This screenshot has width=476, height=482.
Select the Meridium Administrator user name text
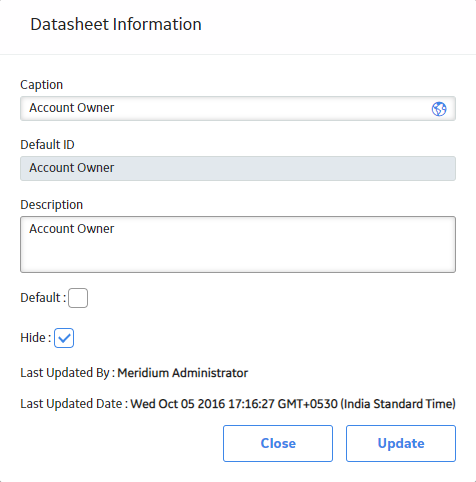(x=183, y=373)
